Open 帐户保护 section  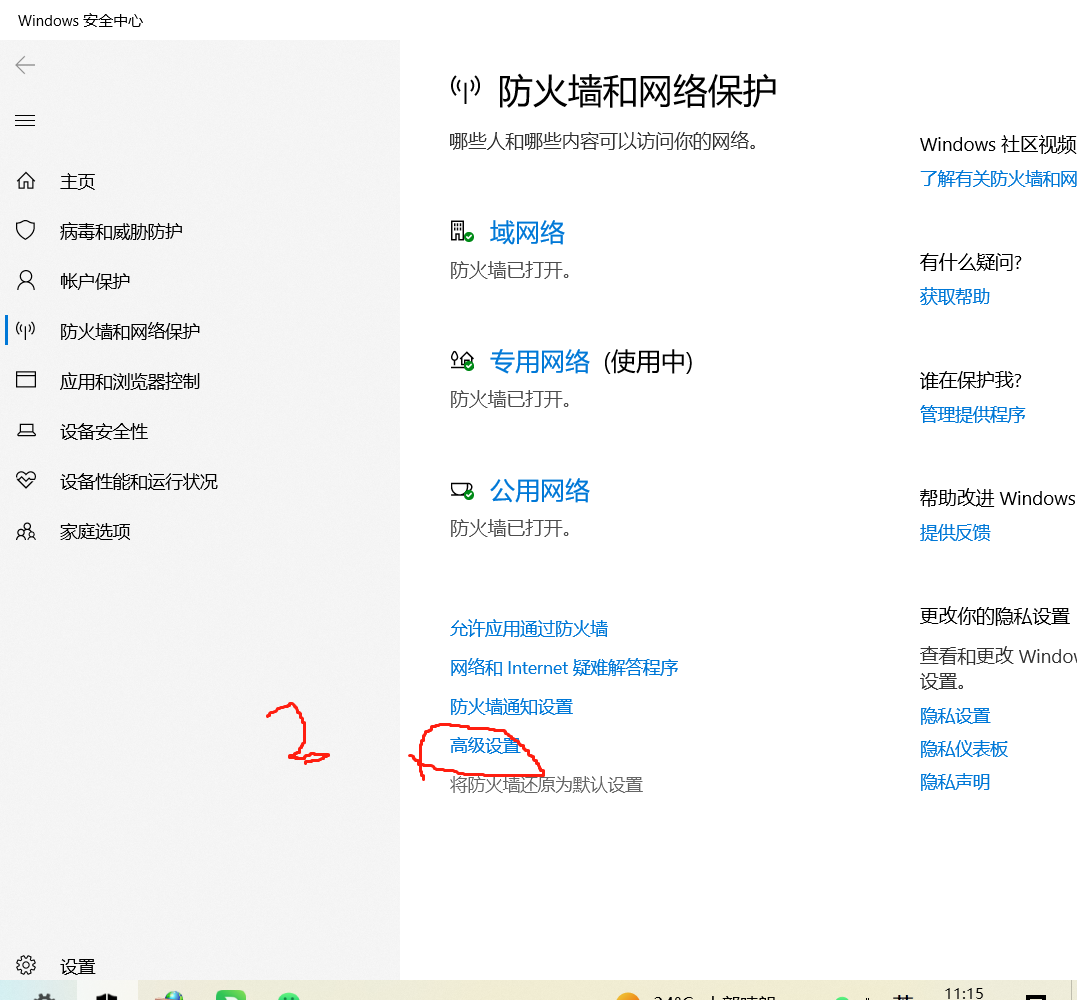coord(95,282)
